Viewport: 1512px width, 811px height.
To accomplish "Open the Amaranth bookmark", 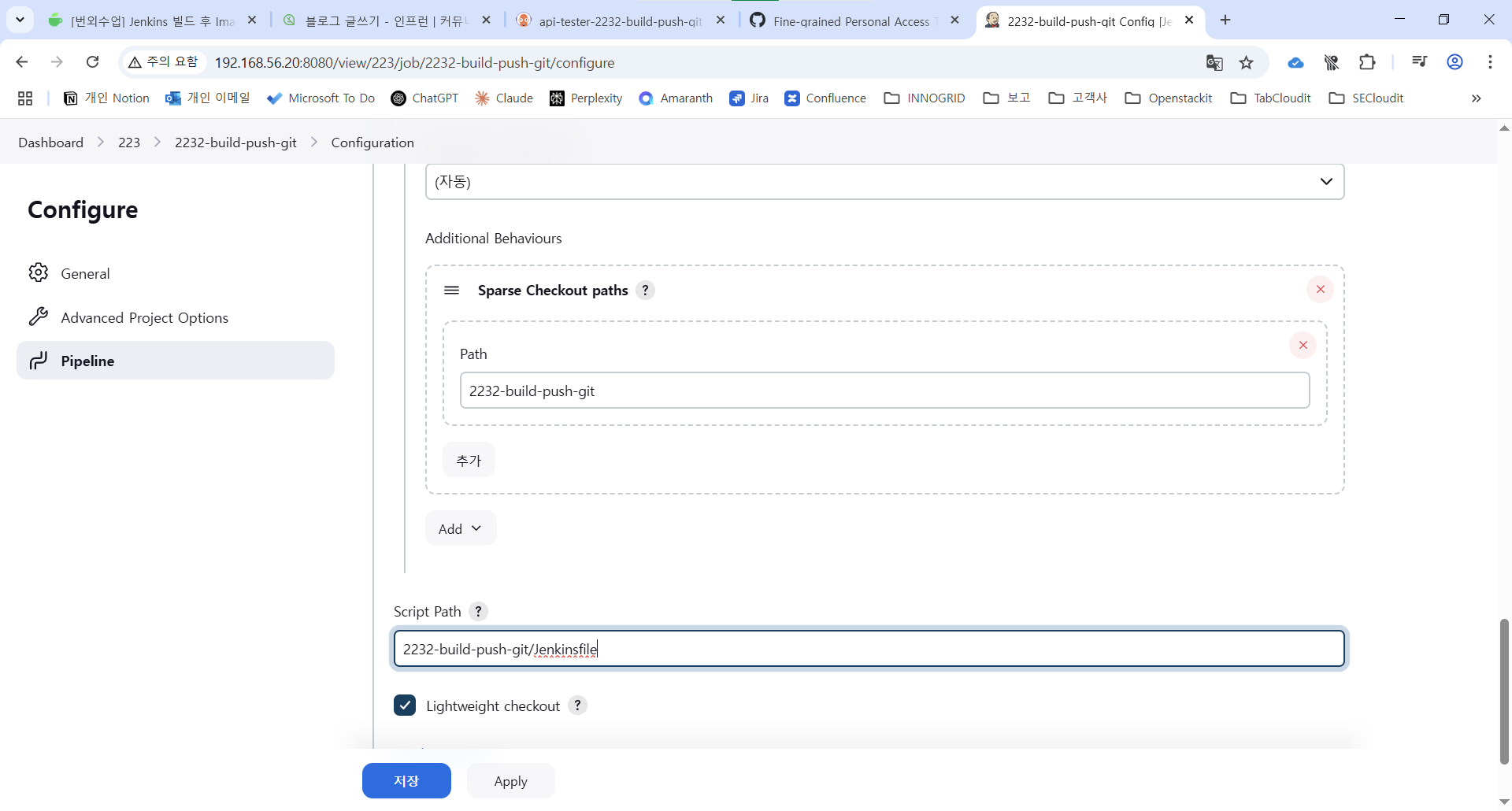I will [676, 98].
